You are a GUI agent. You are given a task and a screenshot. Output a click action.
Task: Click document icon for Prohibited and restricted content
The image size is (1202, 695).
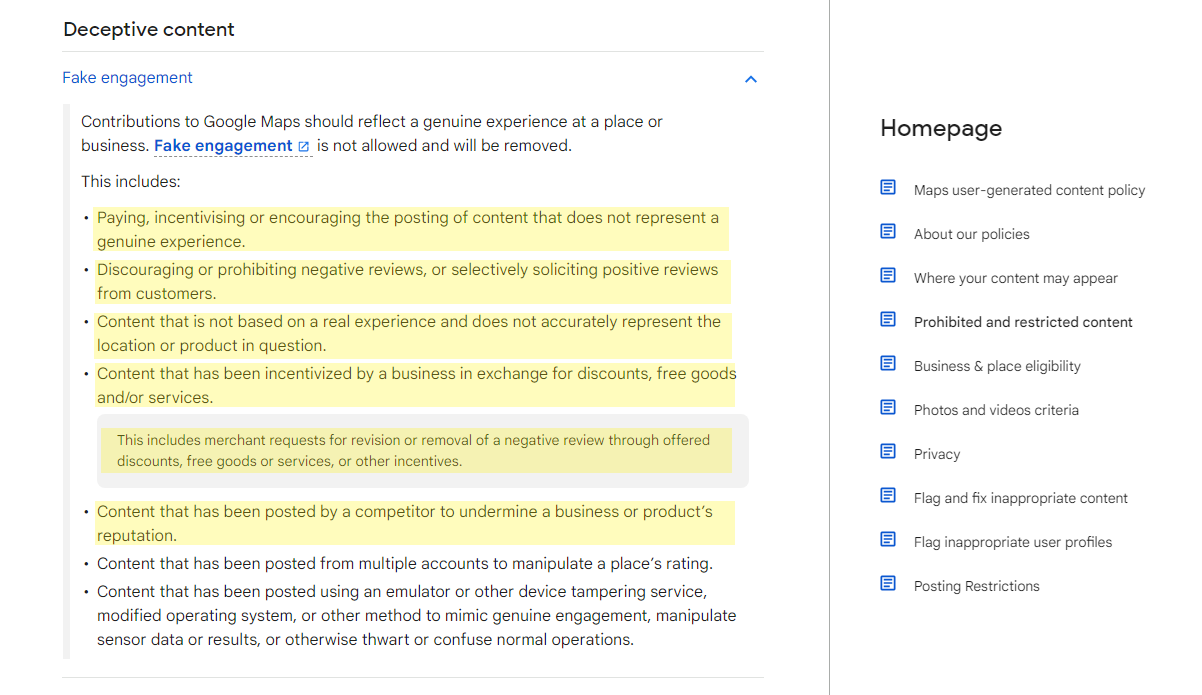888,320
